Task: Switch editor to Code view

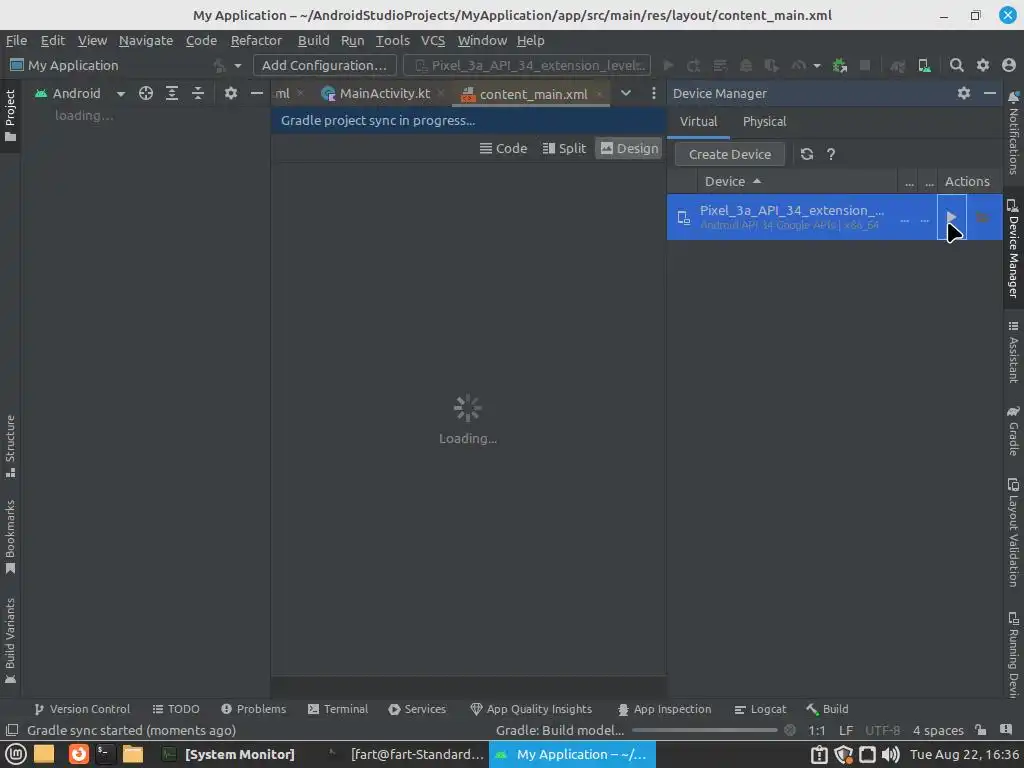Action: pyautogui.click(x=503, y=148)
